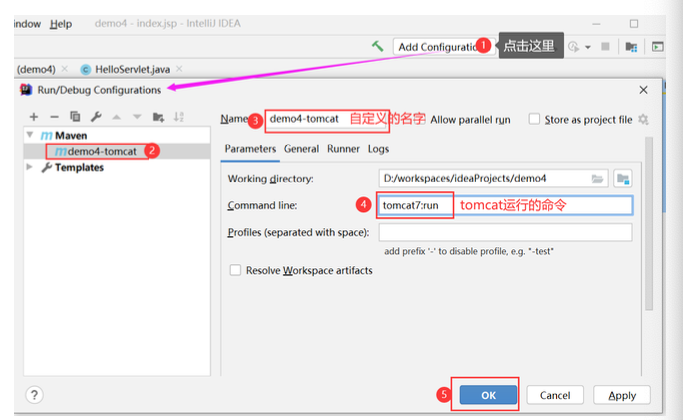Switch to the General tab
This screenshot has width=683, height=420.
(301, 149)
